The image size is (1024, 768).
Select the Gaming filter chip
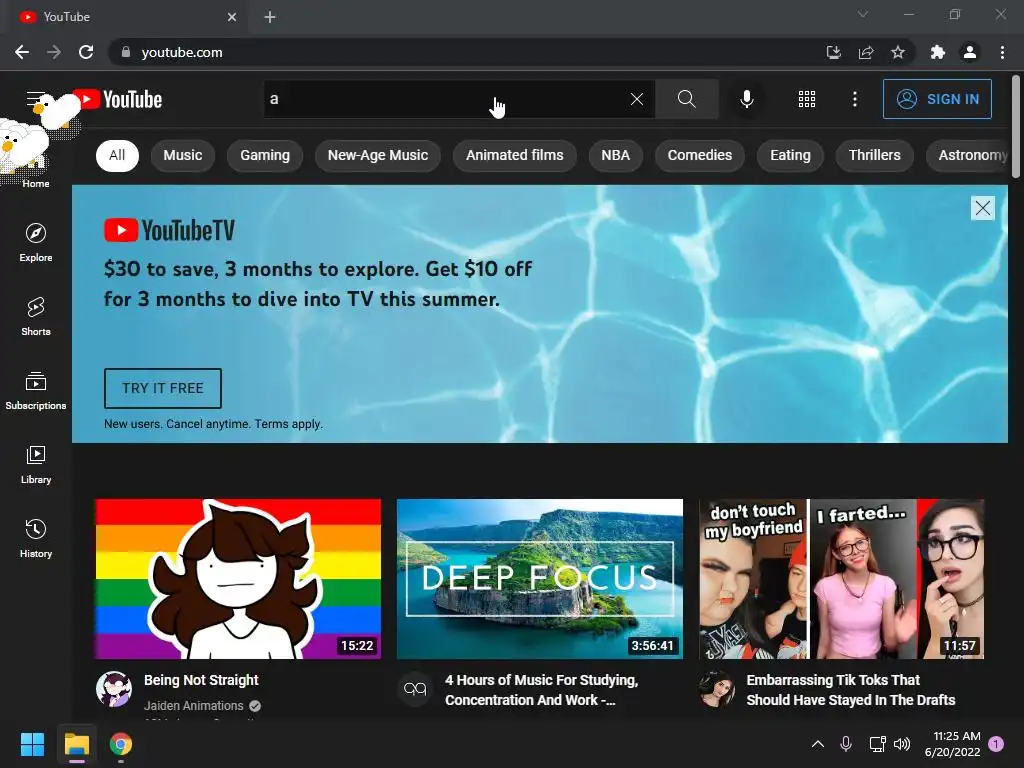265,155
